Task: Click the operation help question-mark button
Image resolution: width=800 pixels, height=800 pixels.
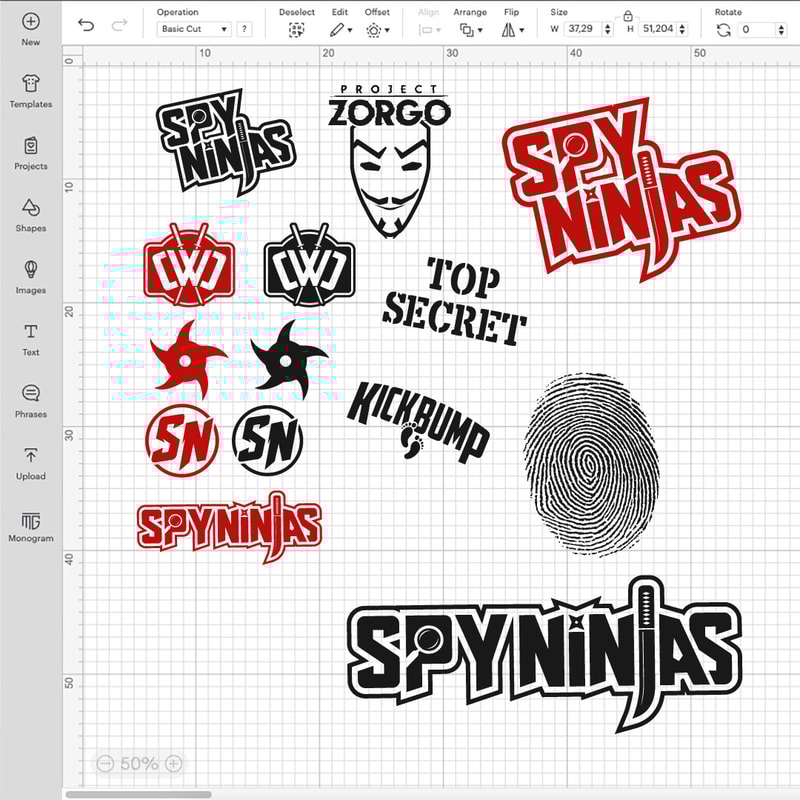Action: pyautogui.click(x=244, y=30)
